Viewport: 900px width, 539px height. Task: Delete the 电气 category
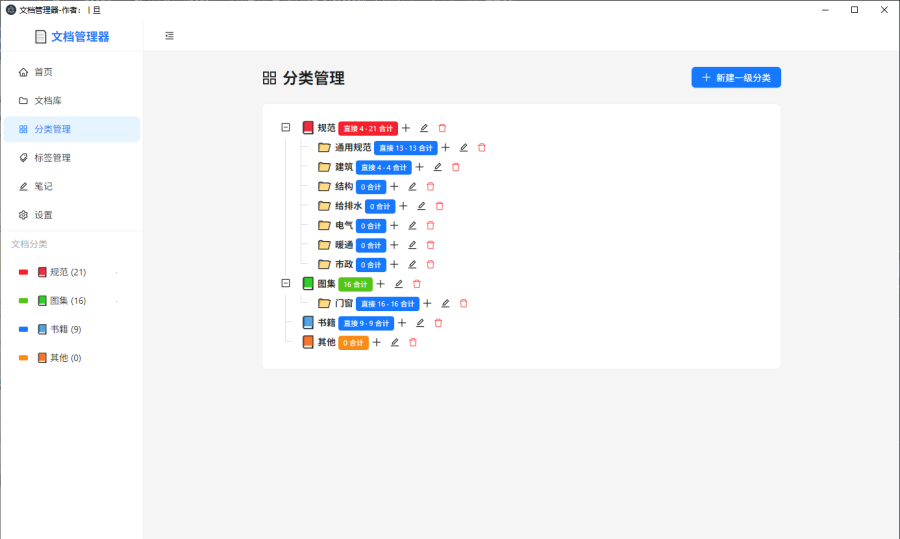click(430, 226)
